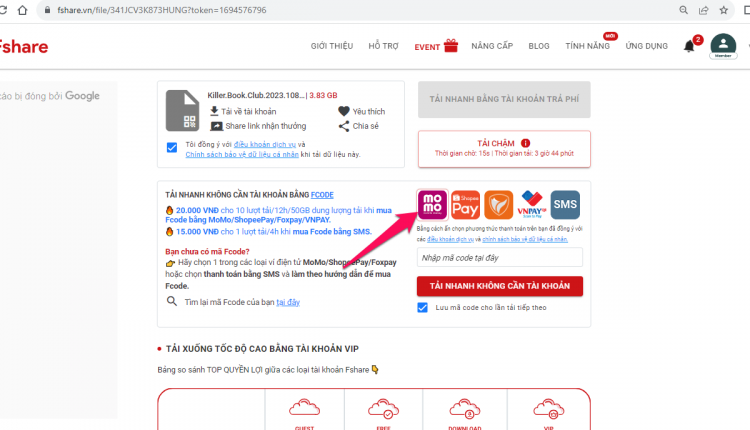This screenshot has width=750, height=430.
Task: Open the HỖ TRỢ menu item
Action: [383, 46]
